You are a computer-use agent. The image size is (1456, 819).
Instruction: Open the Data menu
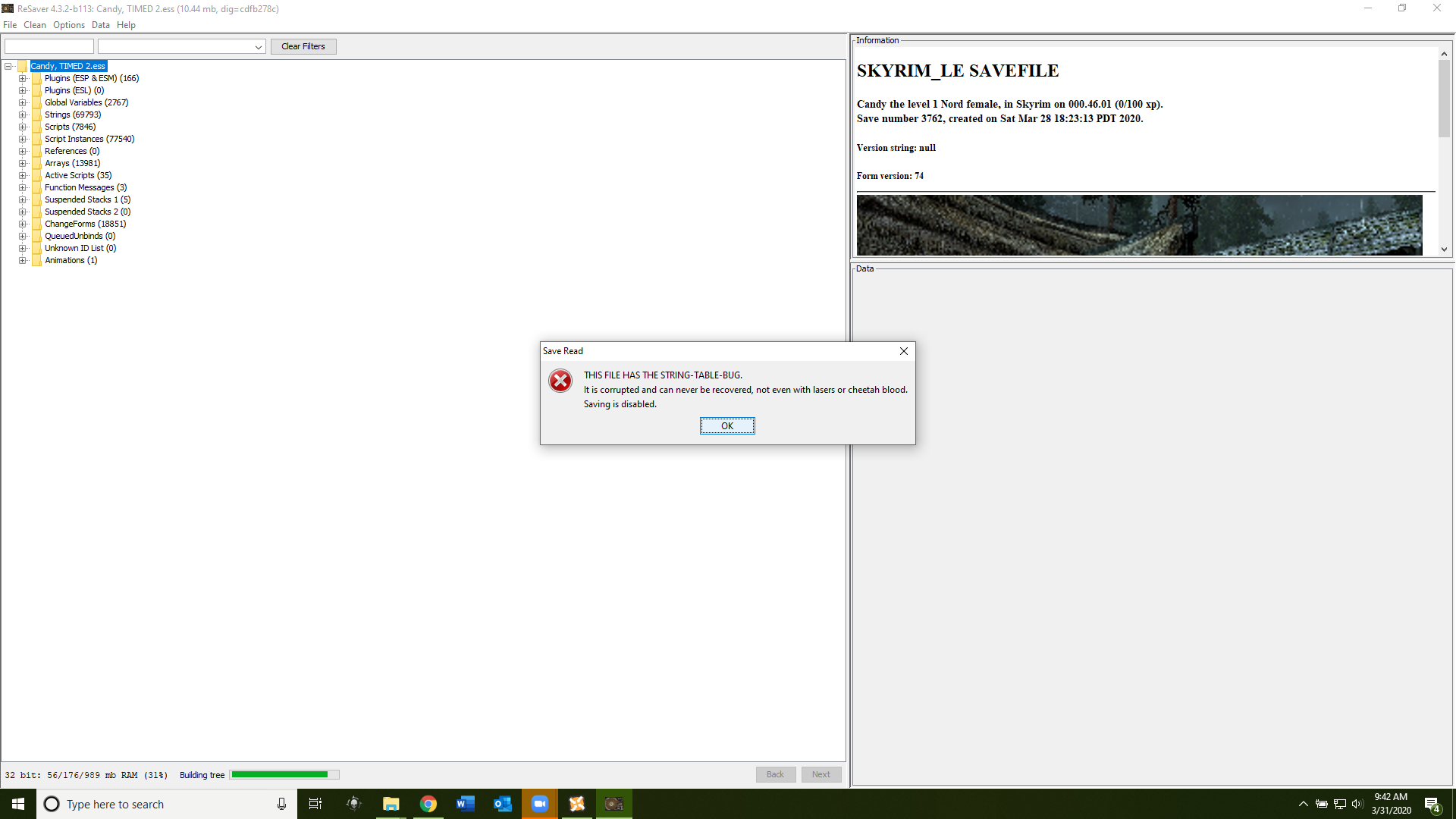point(101,25)
